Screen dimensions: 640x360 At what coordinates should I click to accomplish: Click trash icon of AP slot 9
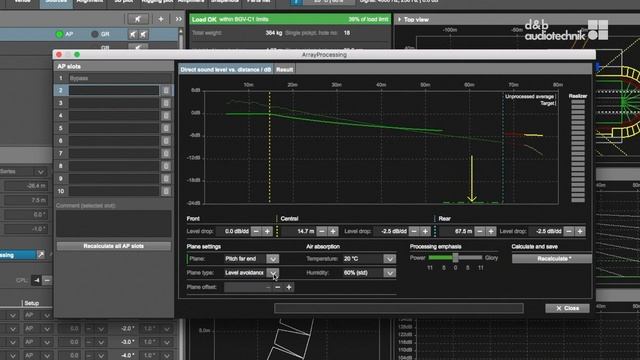[166, 179]
